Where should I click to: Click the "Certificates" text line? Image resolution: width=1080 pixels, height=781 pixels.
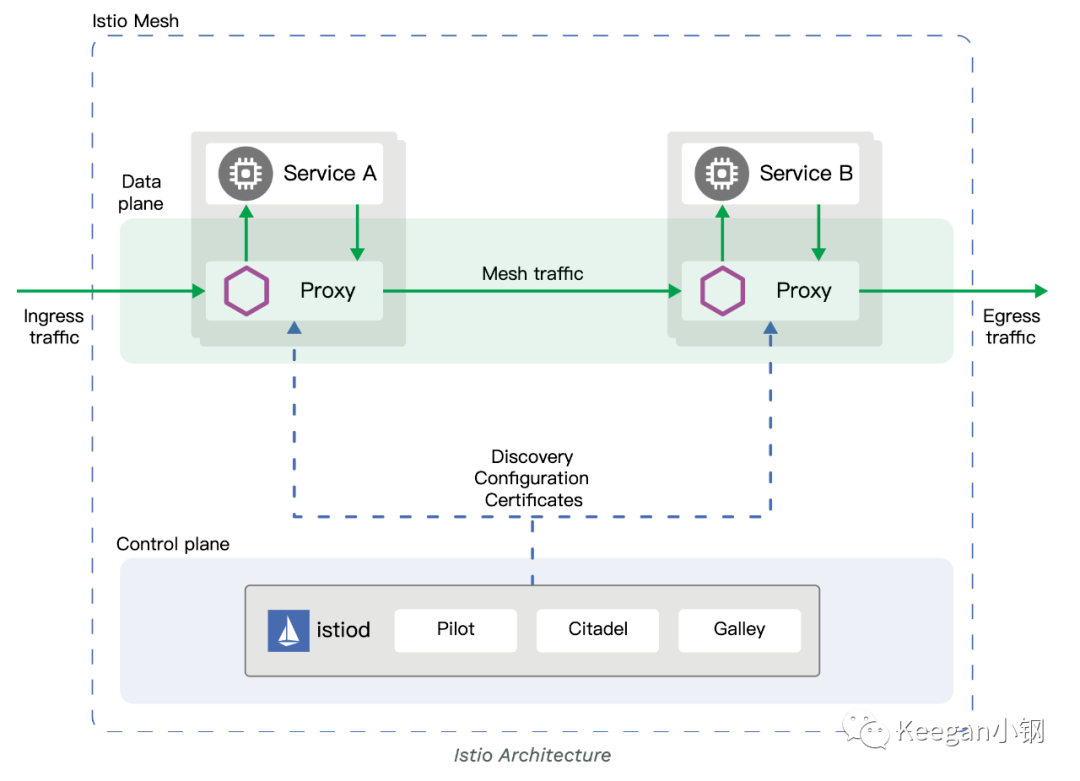534,500
